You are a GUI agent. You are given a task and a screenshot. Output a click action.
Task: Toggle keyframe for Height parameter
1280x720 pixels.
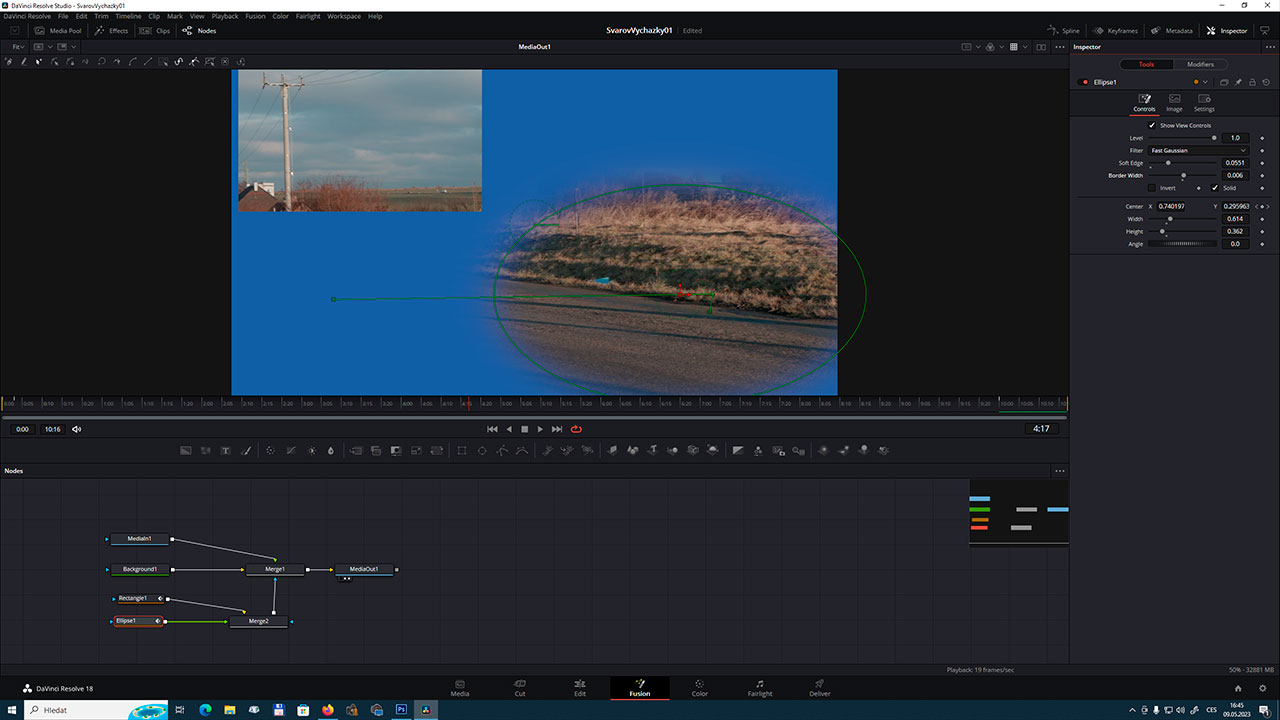coord(1262,231)
